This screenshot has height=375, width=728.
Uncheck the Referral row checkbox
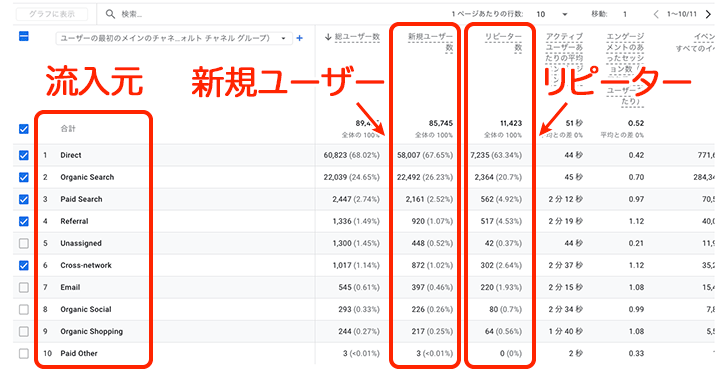point(24,221)
